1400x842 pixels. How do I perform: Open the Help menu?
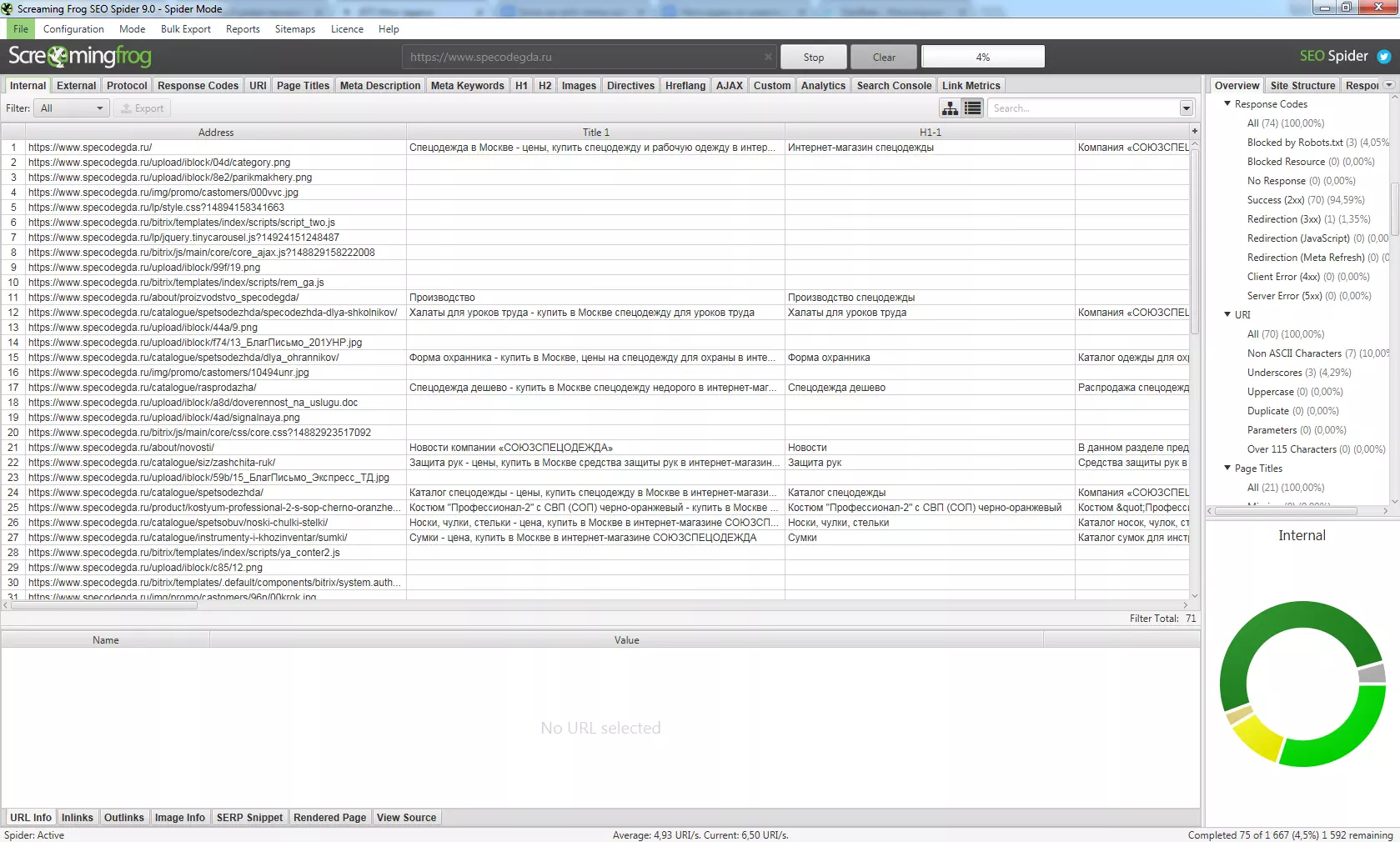pos(389,29)
